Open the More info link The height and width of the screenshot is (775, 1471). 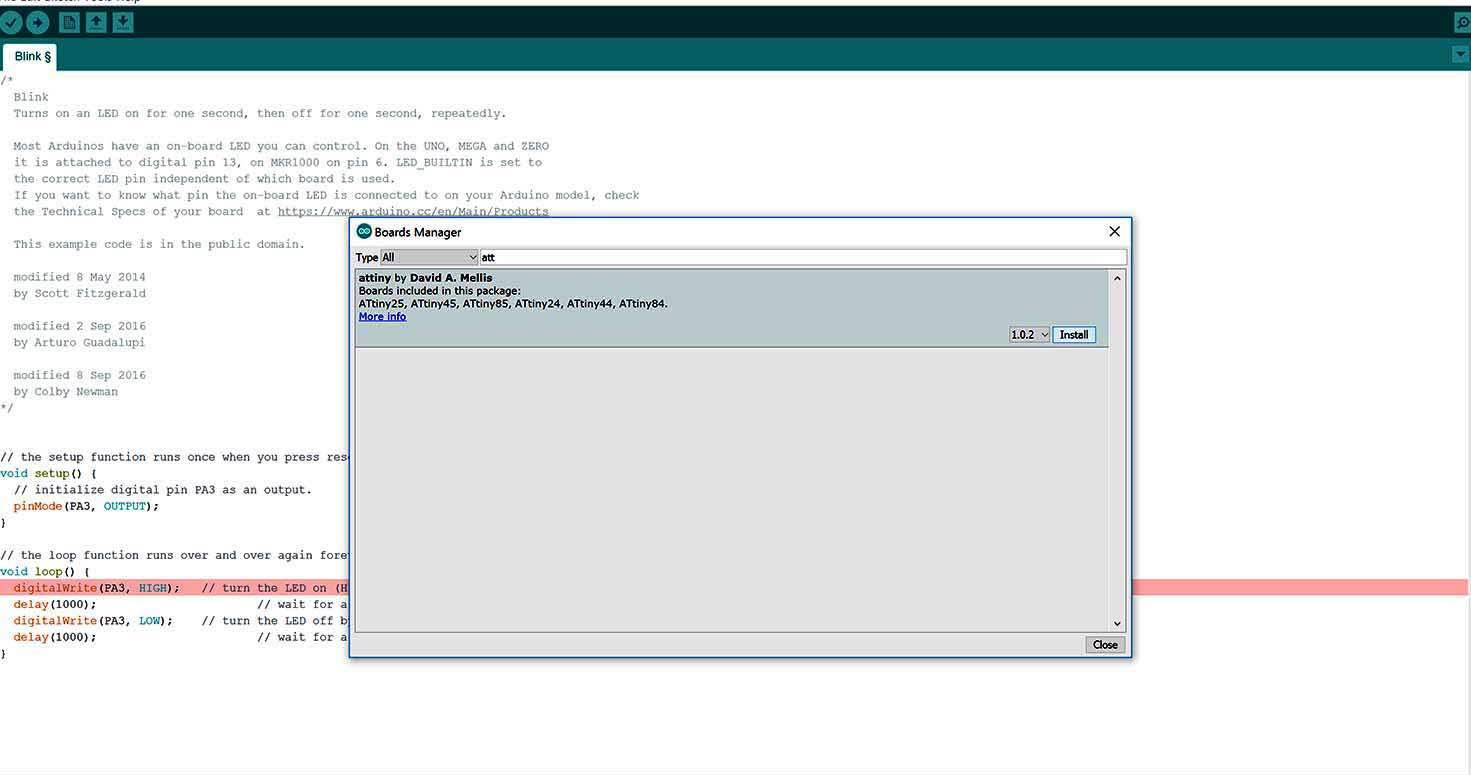[x=382, y=317]
